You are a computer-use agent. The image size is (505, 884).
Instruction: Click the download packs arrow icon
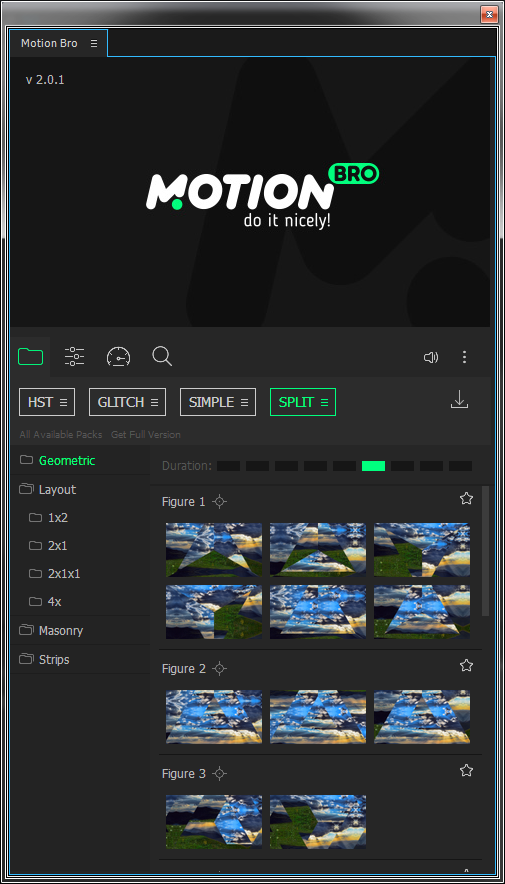click(459, 400)
